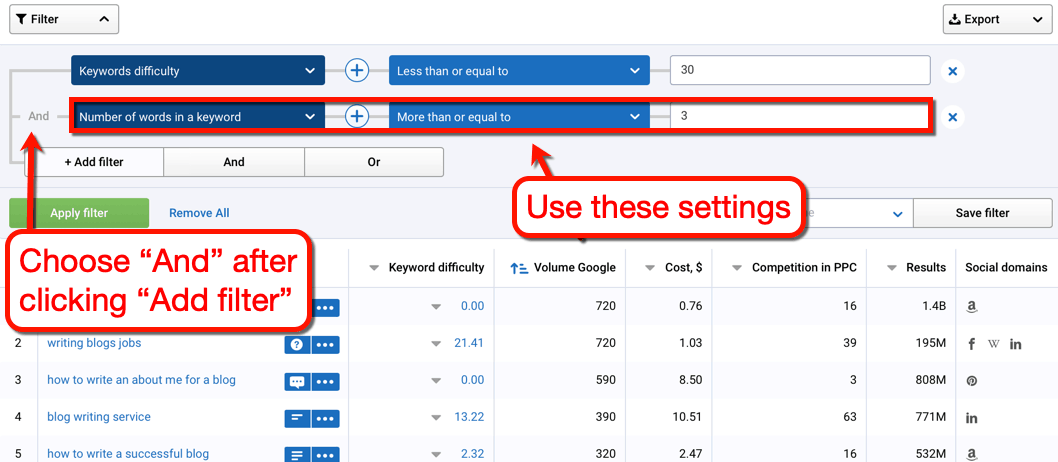Viewport: 1058px width, 462px height.
Task: Expand difficulty arrow next to 2.32
Action: point(437,455)
